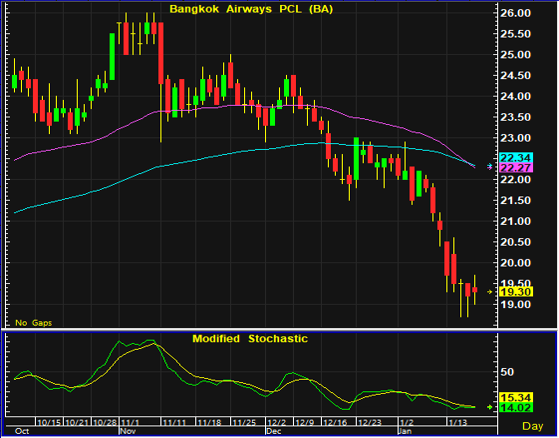Click the green 14.02 stochastic value
The height and width of the screenshot is (438, 559).
tap(516, 407)
